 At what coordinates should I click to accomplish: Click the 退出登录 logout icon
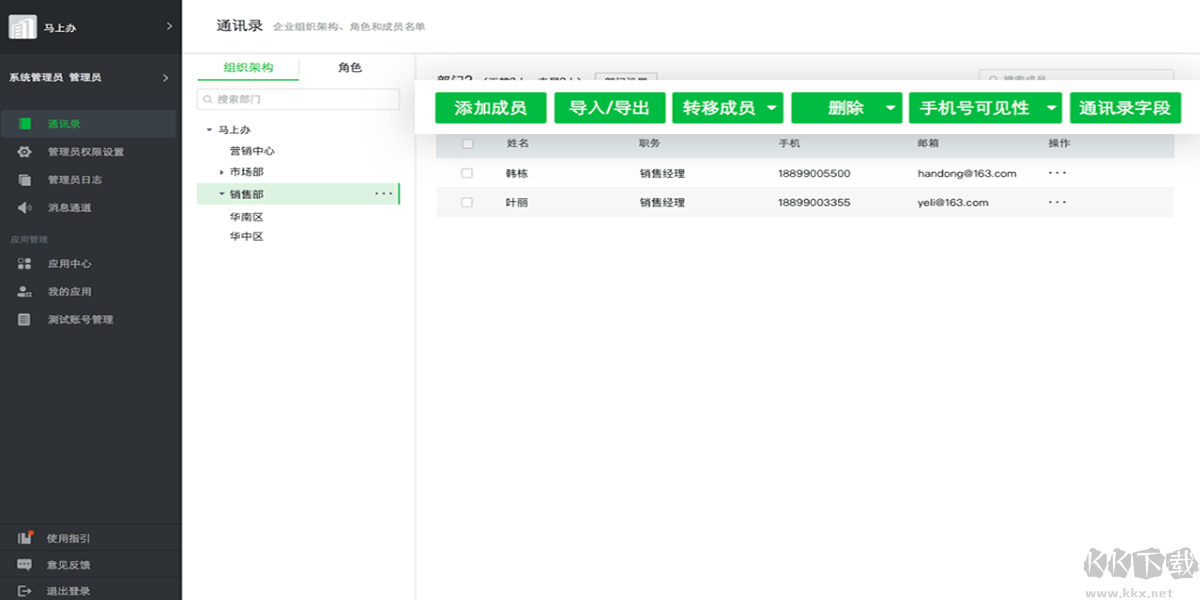pyautogui.click(x=25, y=591)
